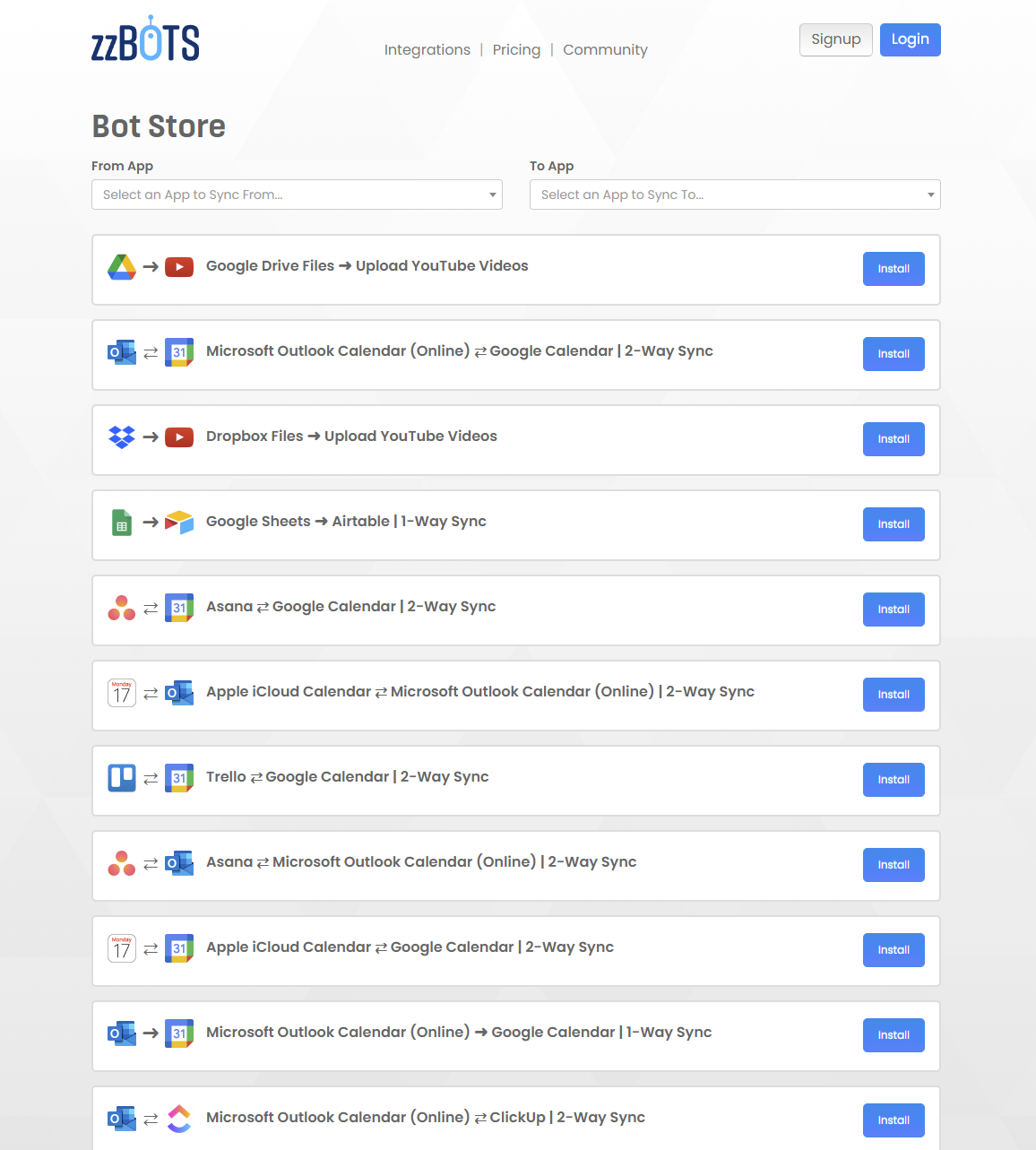Open the Community page

click(x=605, y=49)
